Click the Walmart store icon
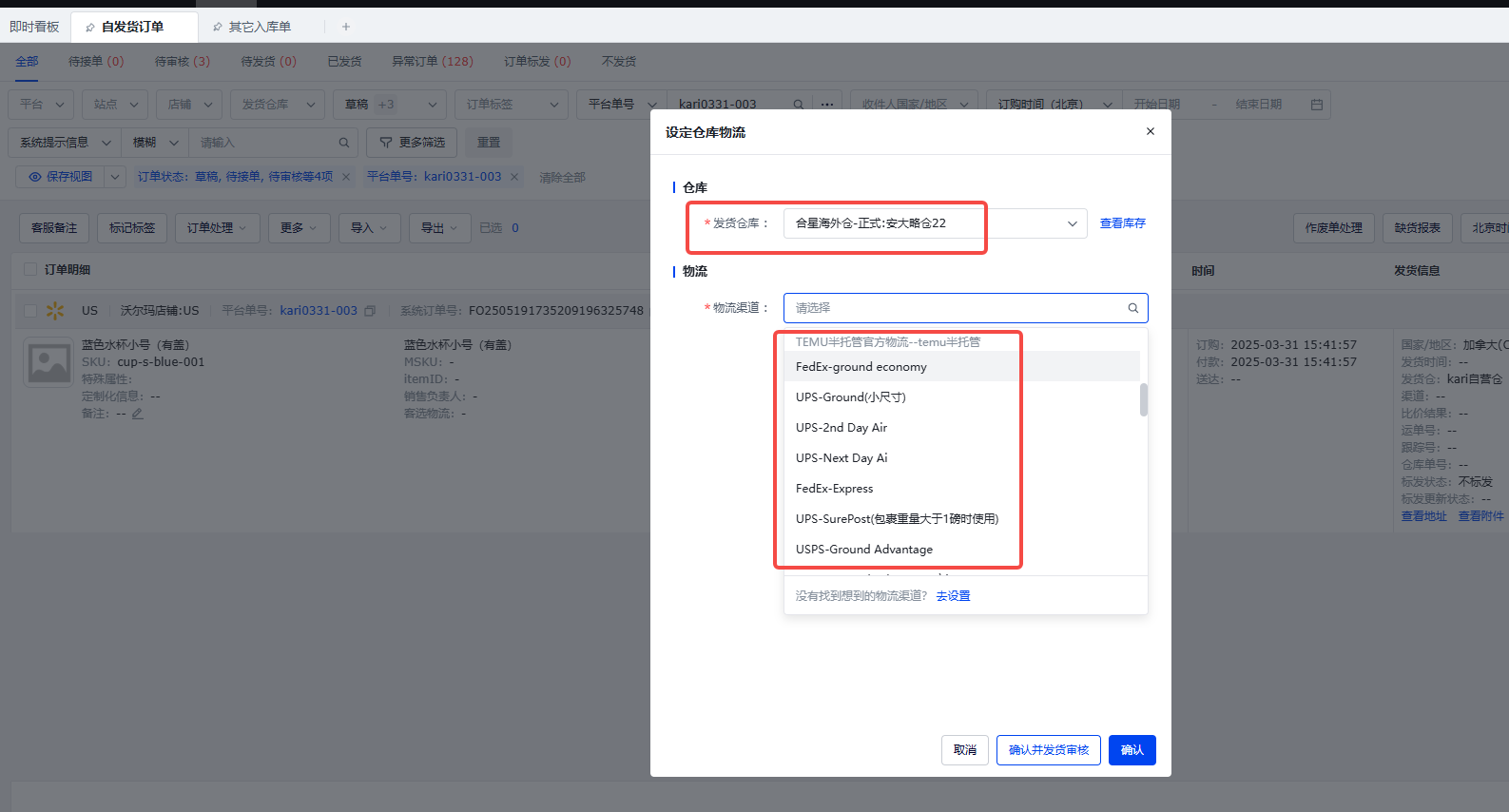The width and height of the screenshot is (1509, 812). click(x=55, y=311)
